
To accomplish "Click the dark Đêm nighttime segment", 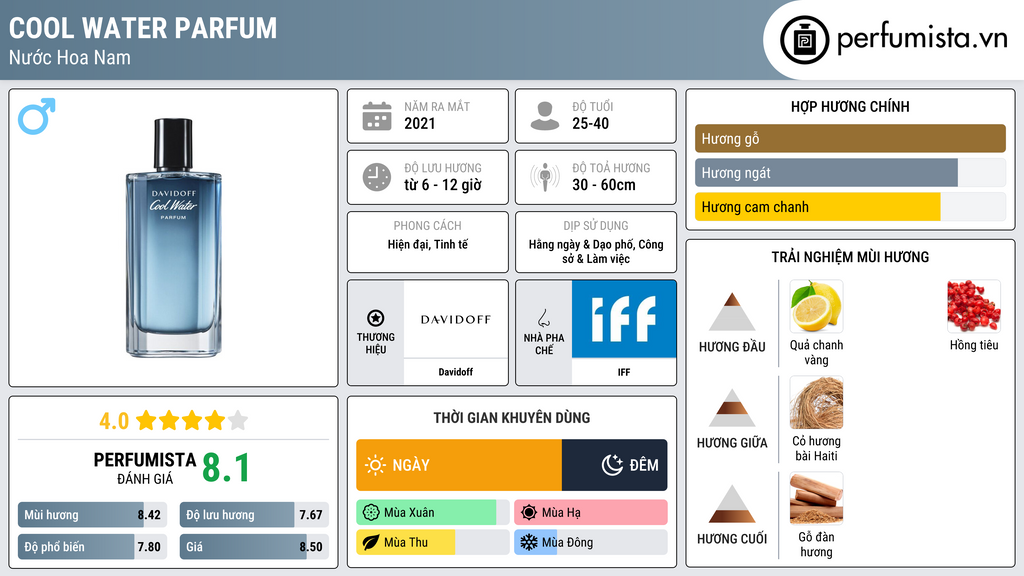I will coord(615,465).
